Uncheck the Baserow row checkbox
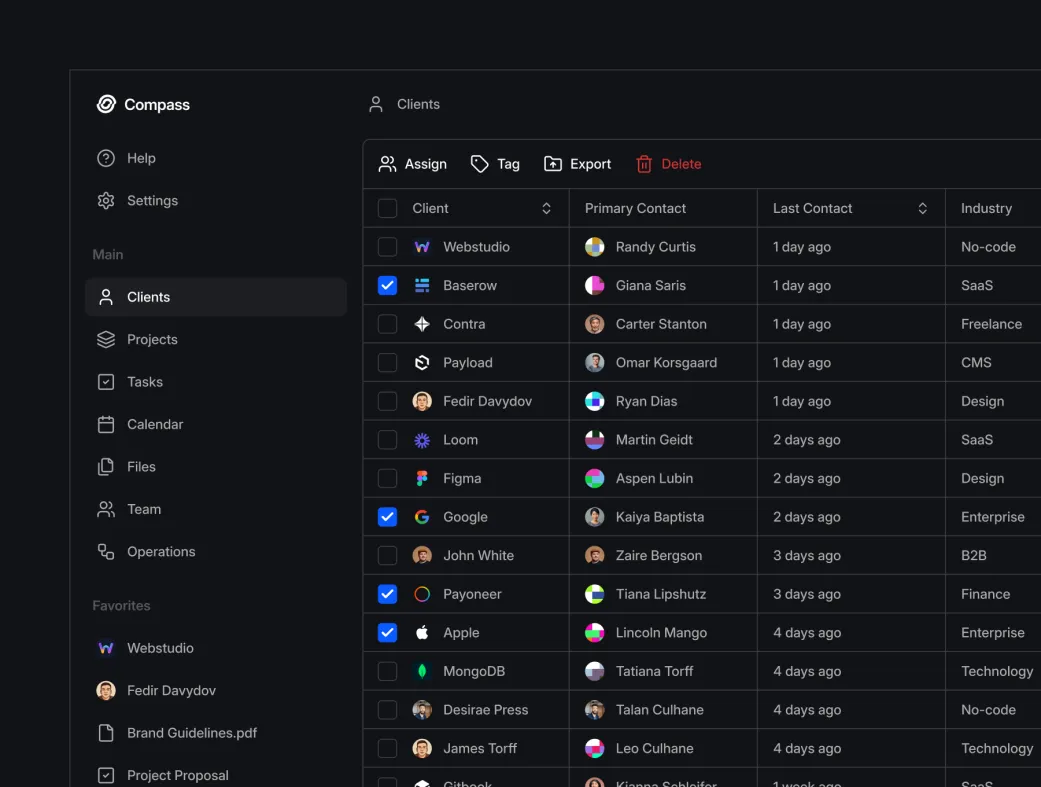 click(387, 286)
